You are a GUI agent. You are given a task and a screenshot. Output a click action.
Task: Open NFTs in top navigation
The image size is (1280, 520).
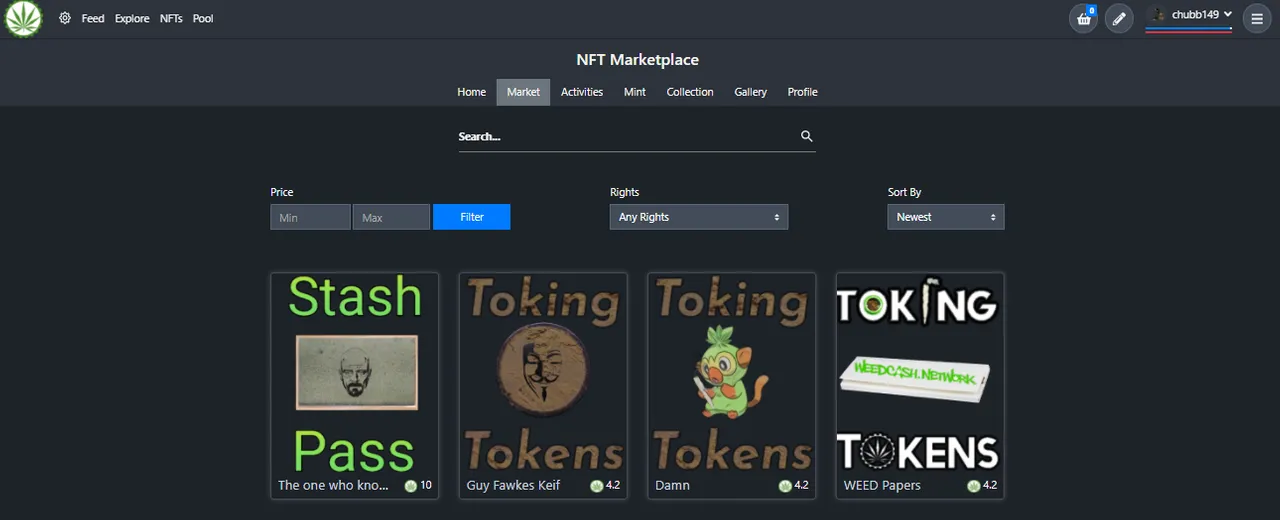171,18
